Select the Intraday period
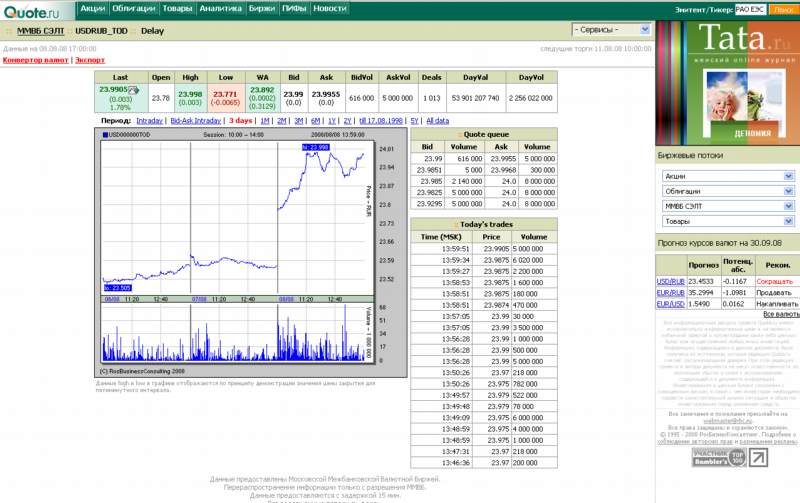The image size is (800, 503). pyautogui.click(x=149, y=121)
